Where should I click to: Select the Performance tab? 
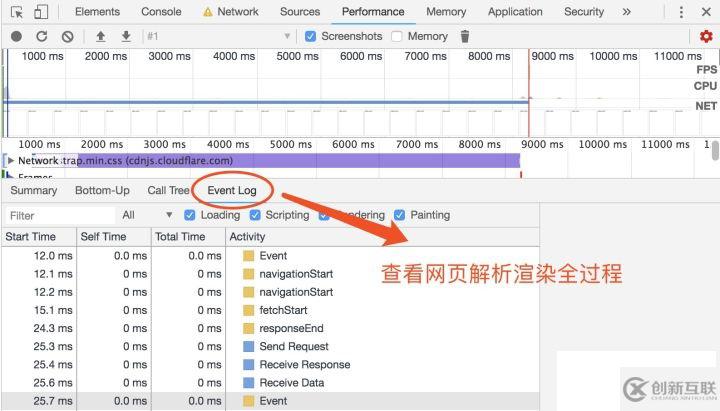point(373,12)
